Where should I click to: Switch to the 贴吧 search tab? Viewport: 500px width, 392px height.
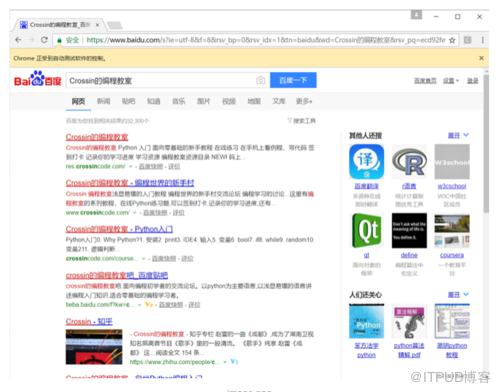click(x=128, y=101)
